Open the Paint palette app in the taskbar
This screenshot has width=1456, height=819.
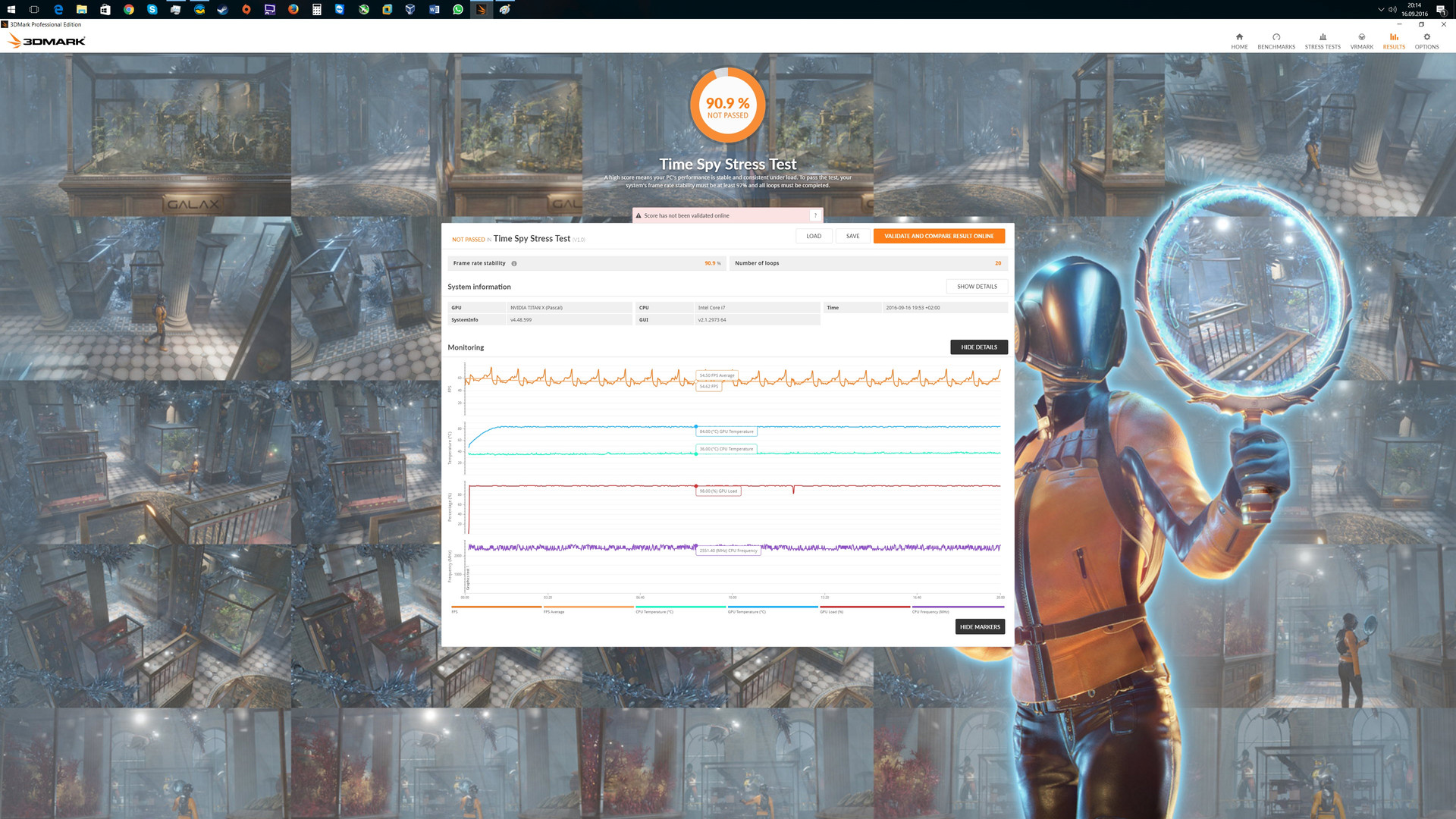tap(504, 9)
